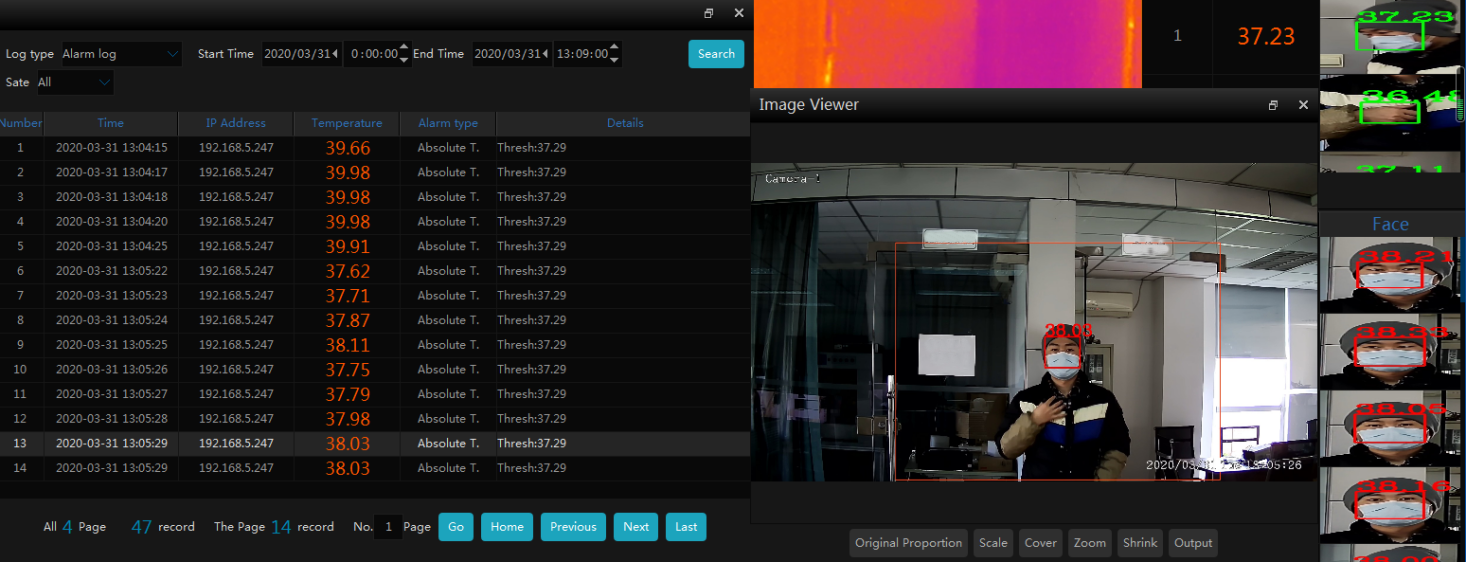Click the Start Time hour field 0:00:00
The height and width of the screenshot is (562, 1466).
coord(377,54)
